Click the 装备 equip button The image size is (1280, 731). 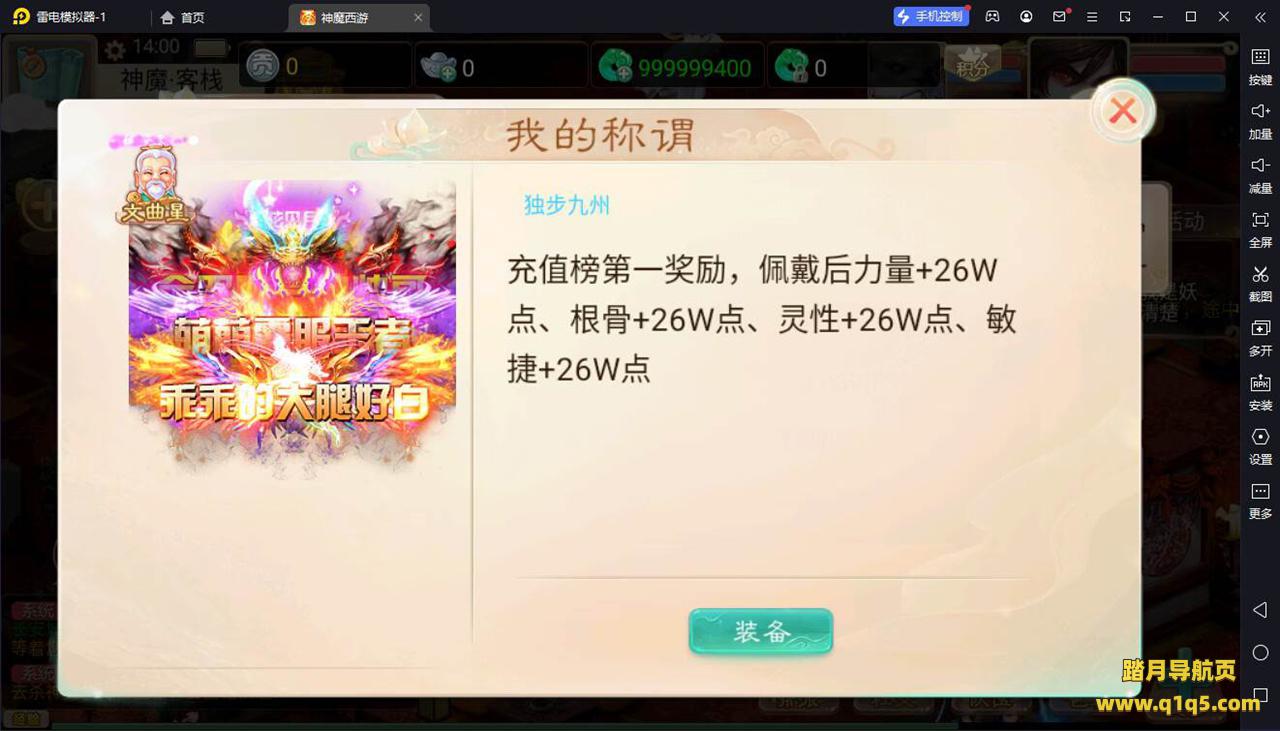pos(760,631)
